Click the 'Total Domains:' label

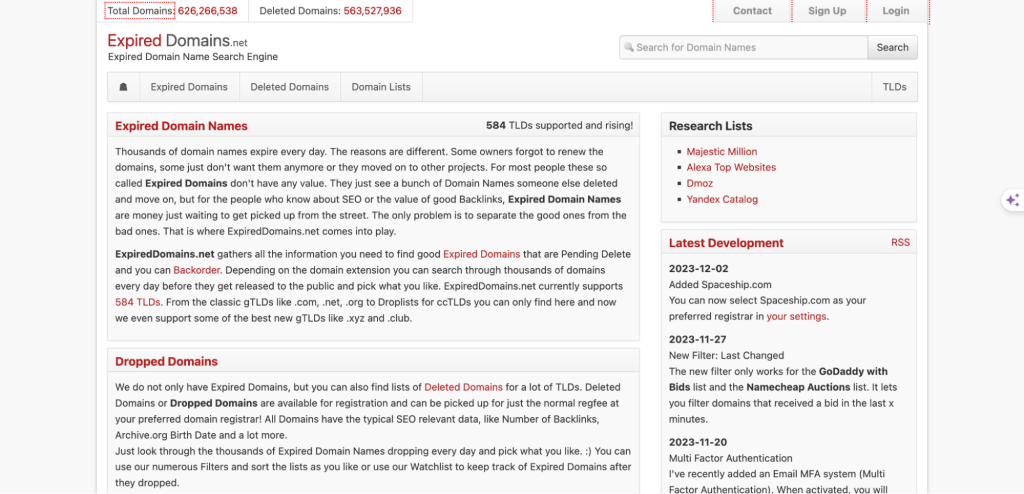(x=141, y=10)
